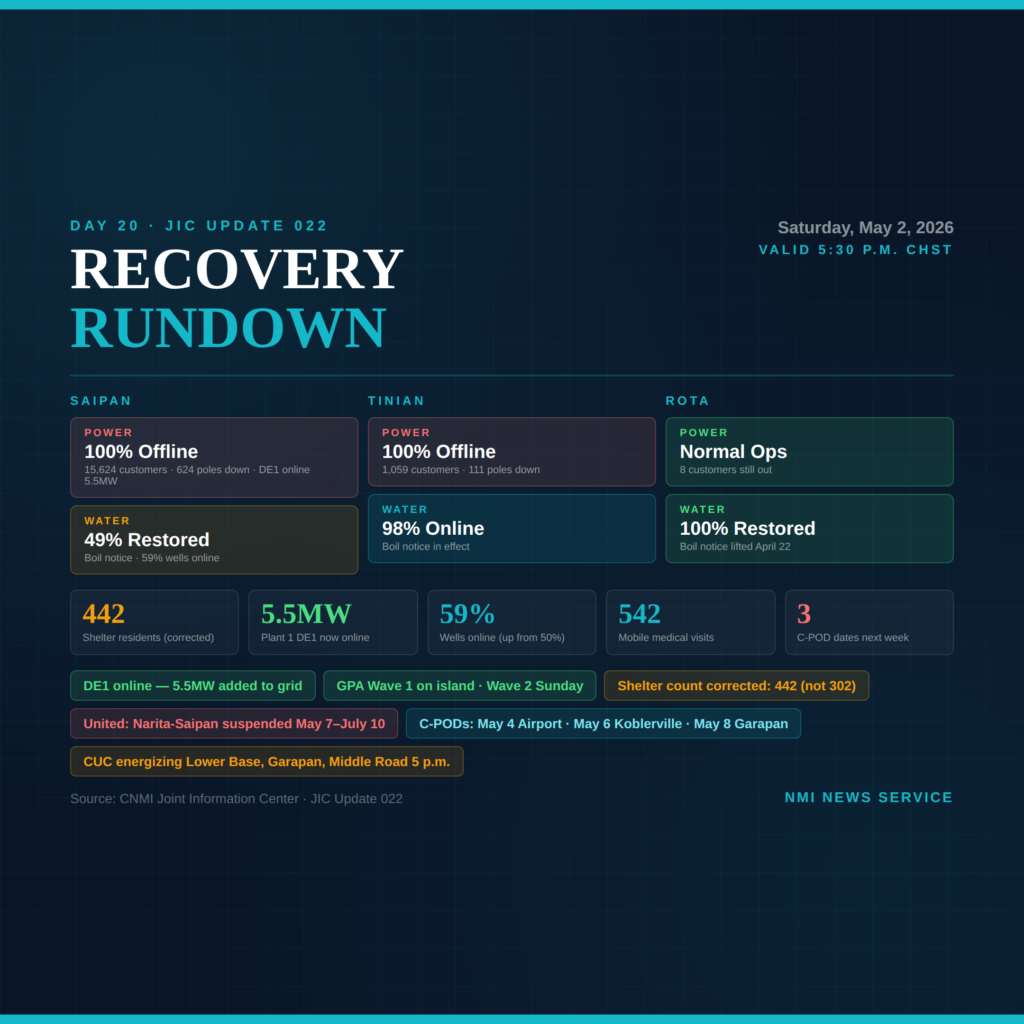Viewport: 1024px width, 1024px height.
Task: Click the Saipan Water 49% Restored card
Action: (x=214, y=539)
